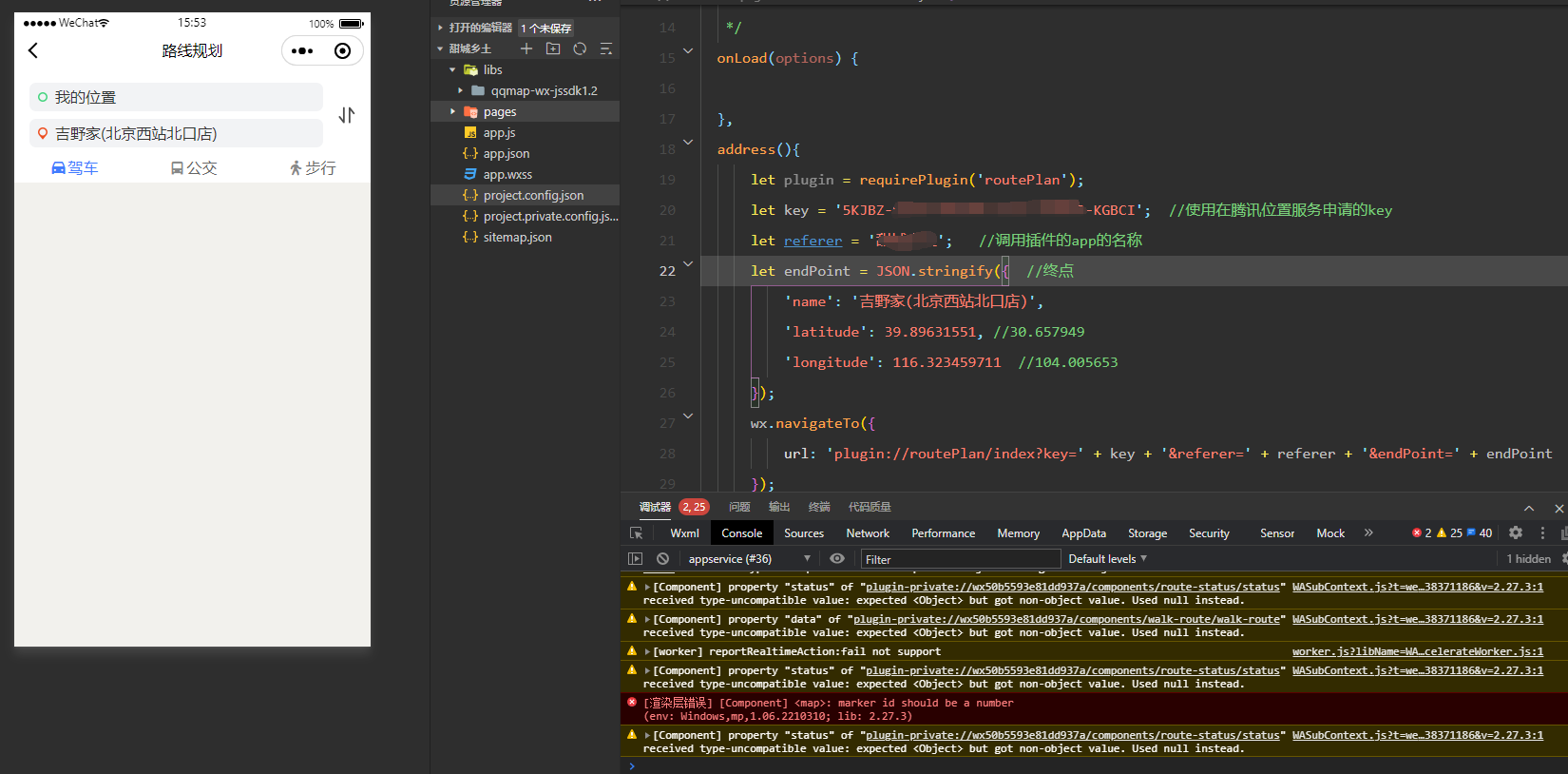Viewport: 1568px width, 774px height.
Task: Open the Memory devtools tab
Action: [x=1018, y=533]
